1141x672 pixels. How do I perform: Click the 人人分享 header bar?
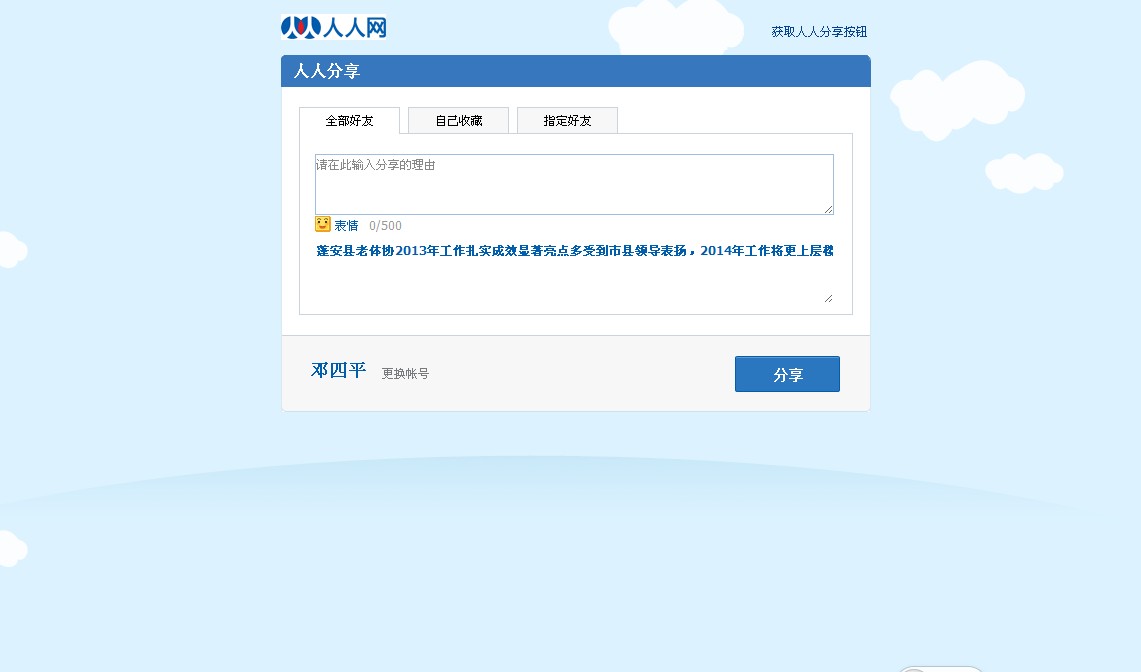576,71
